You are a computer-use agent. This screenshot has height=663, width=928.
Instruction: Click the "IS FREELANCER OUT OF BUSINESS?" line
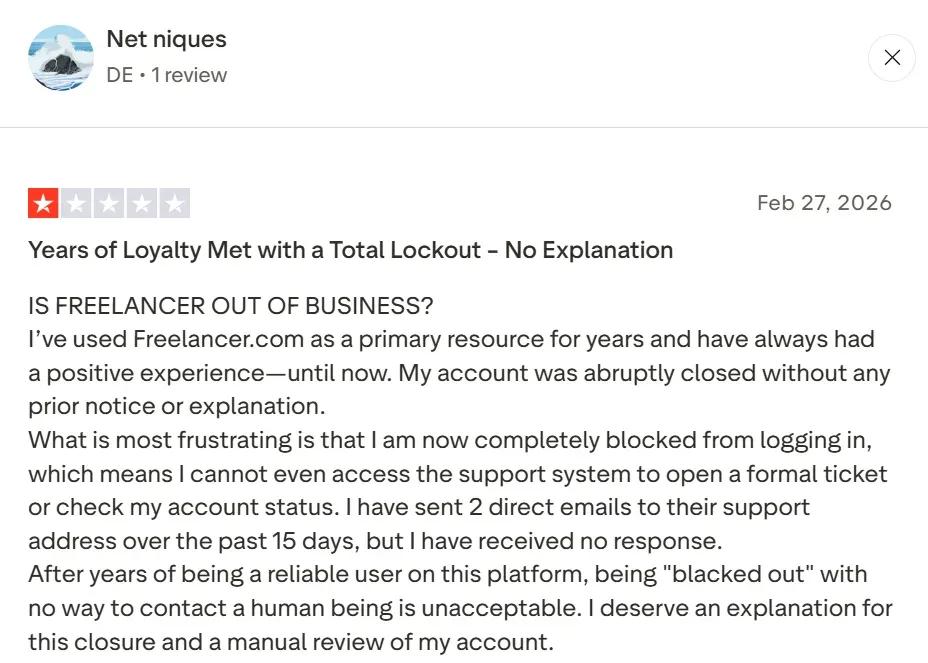[230, 305]
